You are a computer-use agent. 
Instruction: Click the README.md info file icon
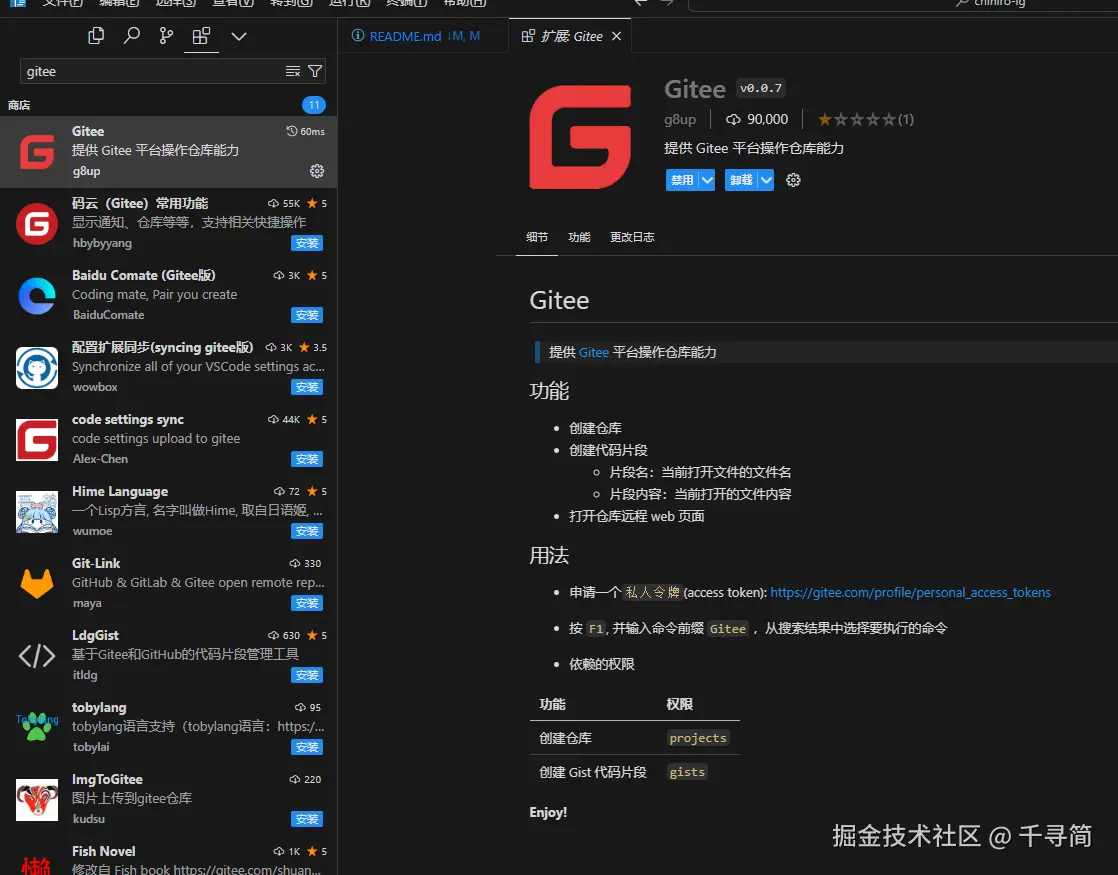coord(358,36)
